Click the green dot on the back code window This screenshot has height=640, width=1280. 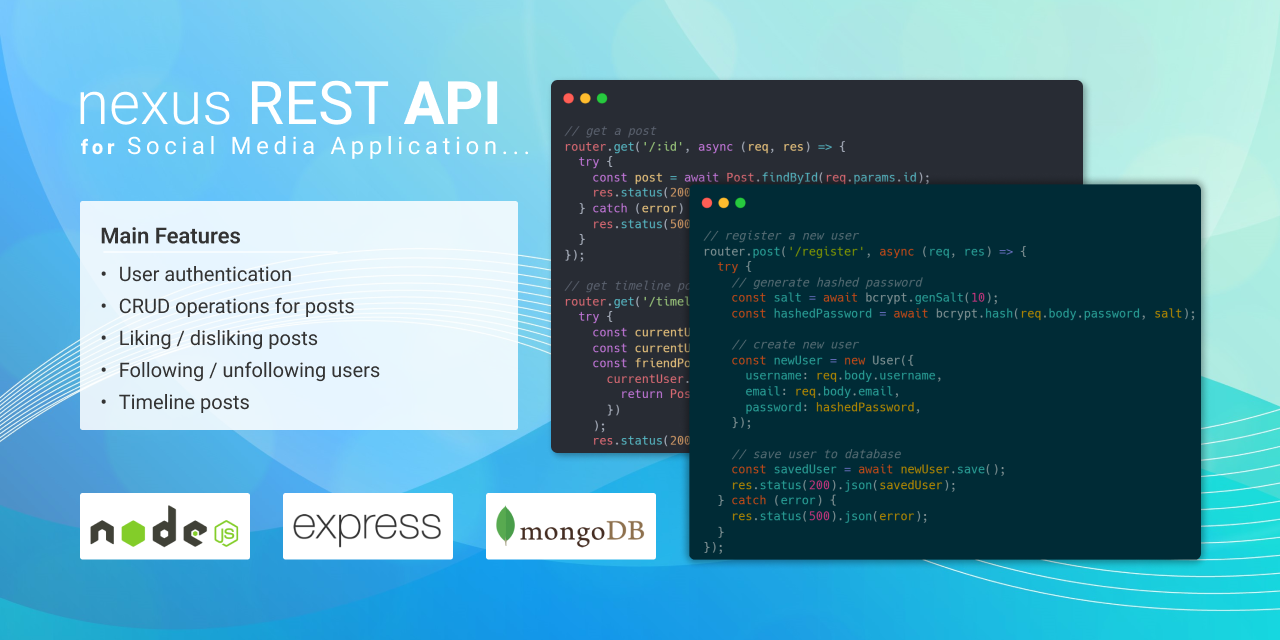[x=602, y=98]
